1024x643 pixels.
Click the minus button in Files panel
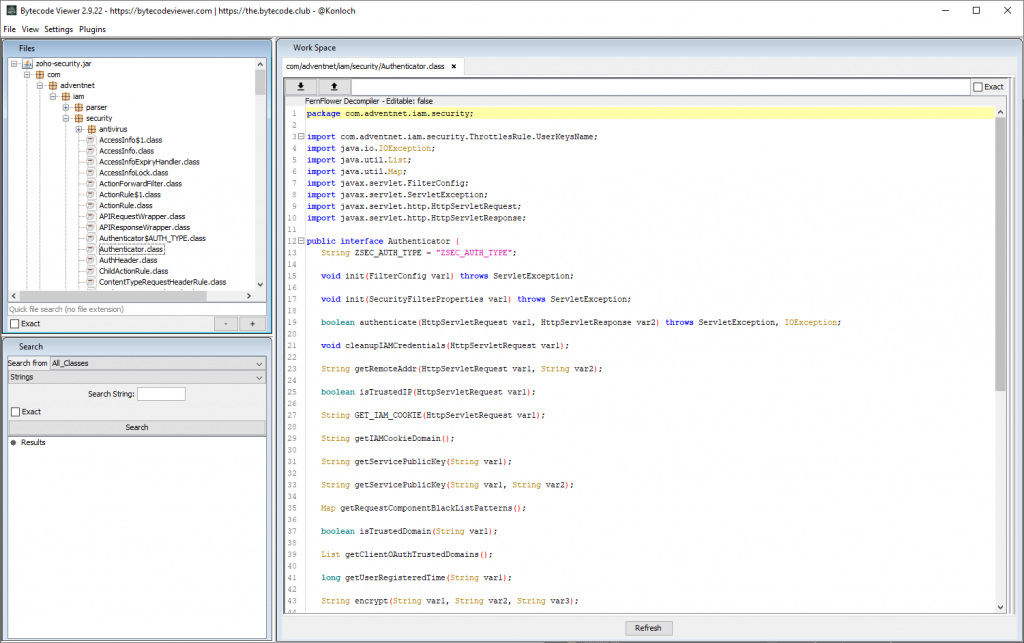[x=227, y=324]
